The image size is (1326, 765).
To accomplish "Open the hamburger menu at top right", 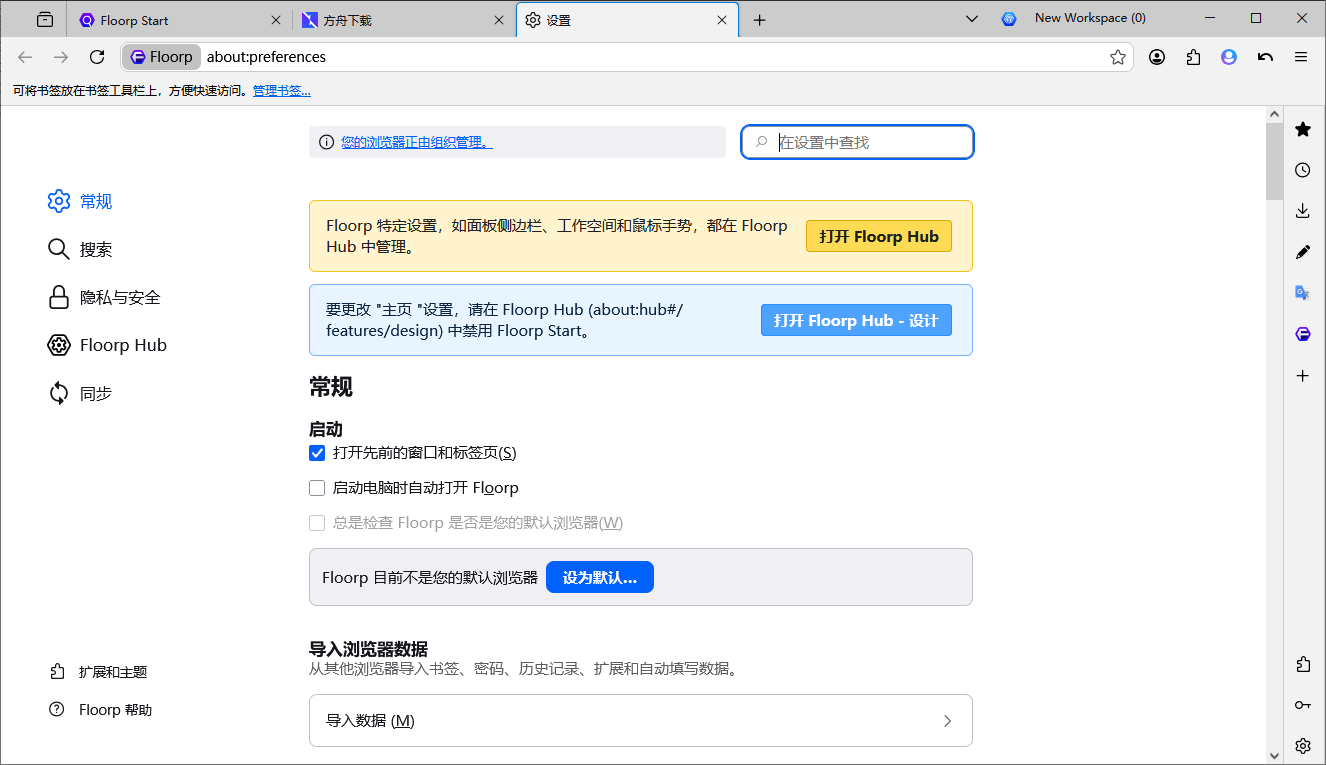I will pos(1300,57).
